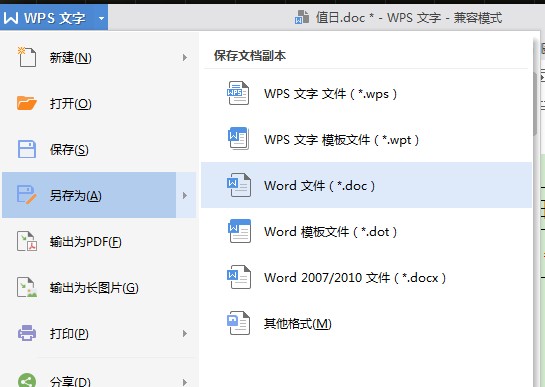The image size is (545, 387).
Task: Click the Save floppy disk icon
Action: (x=27, y=149)
